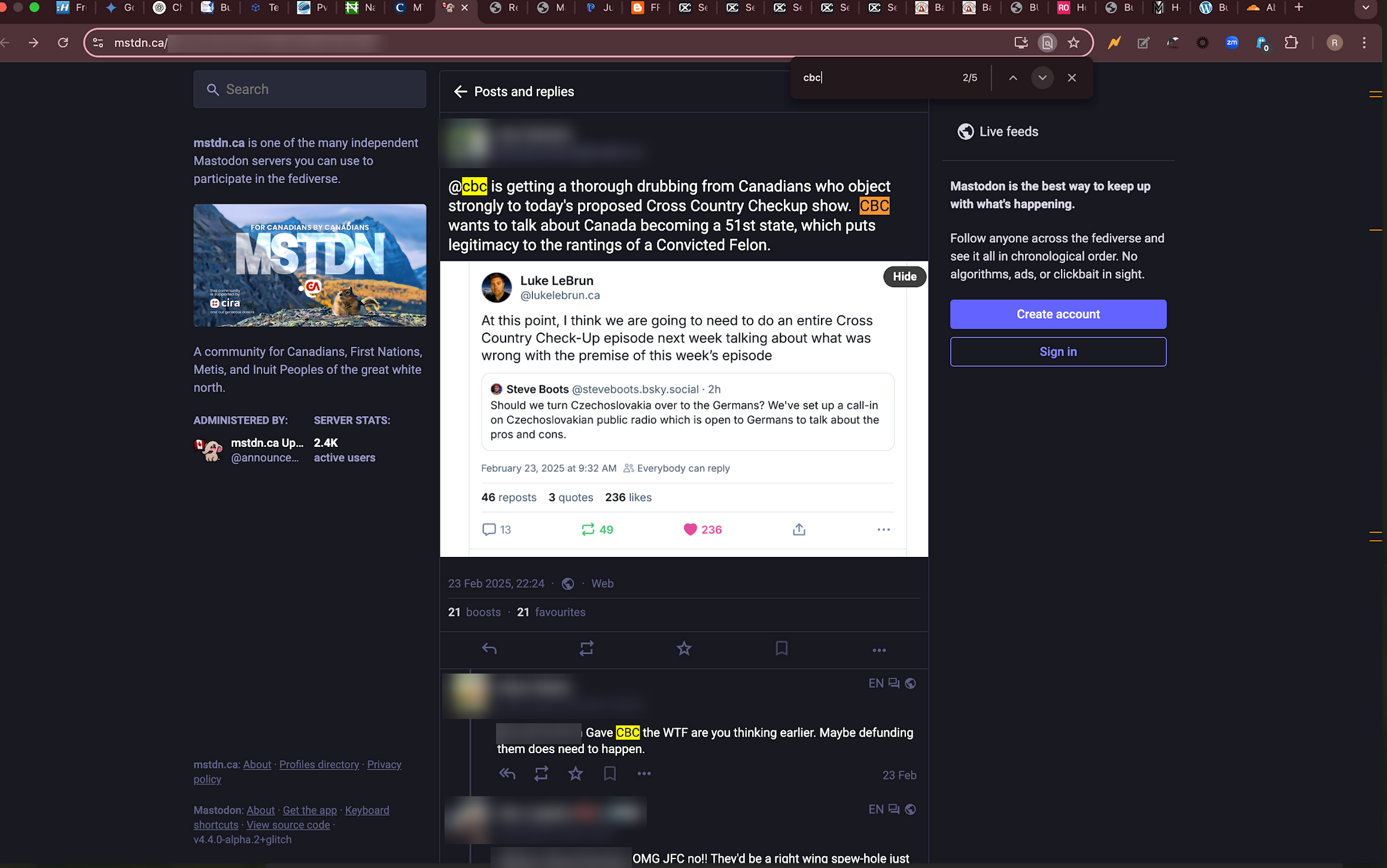This screenshot has height=868, width=1387.
Task: Open the Profiles directory link
Action: tap(319, 765)
